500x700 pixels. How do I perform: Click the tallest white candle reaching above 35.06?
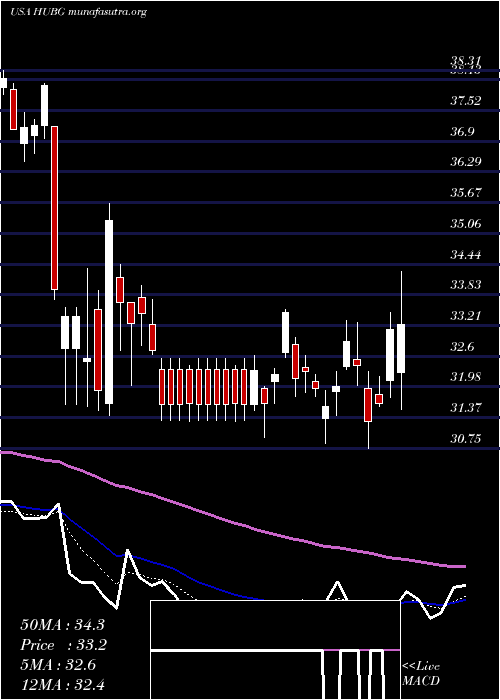[109, 312]
